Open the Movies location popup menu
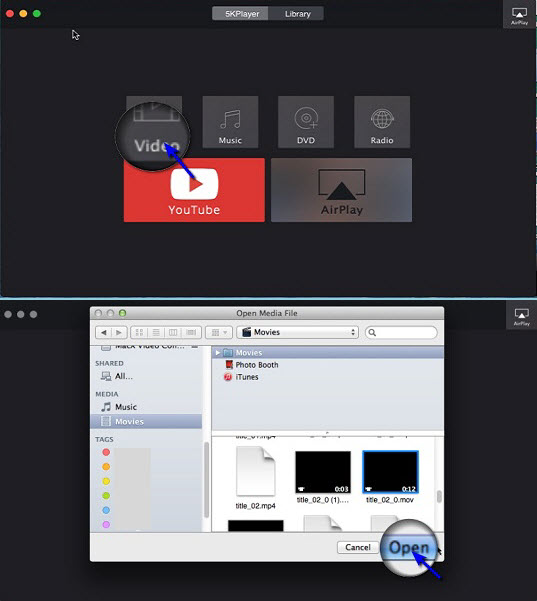Screen dimensions: 537x601 tap(297, 332)
